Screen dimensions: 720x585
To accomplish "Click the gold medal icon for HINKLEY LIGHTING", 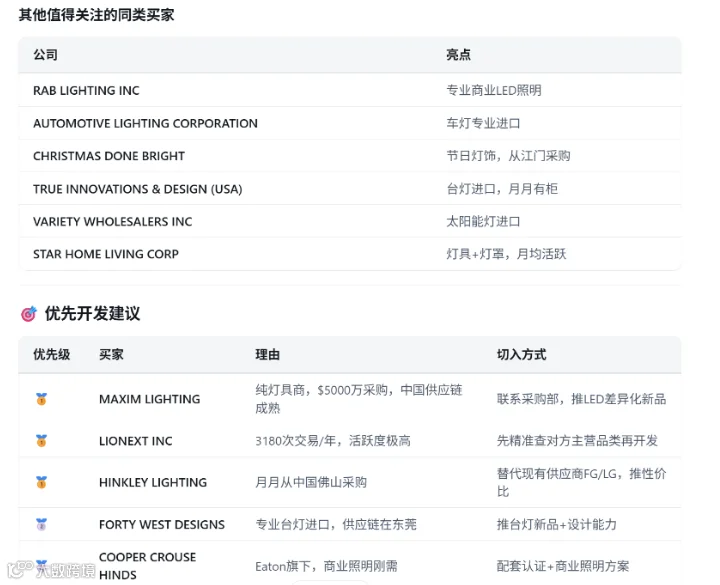I will tap(41, 482).
